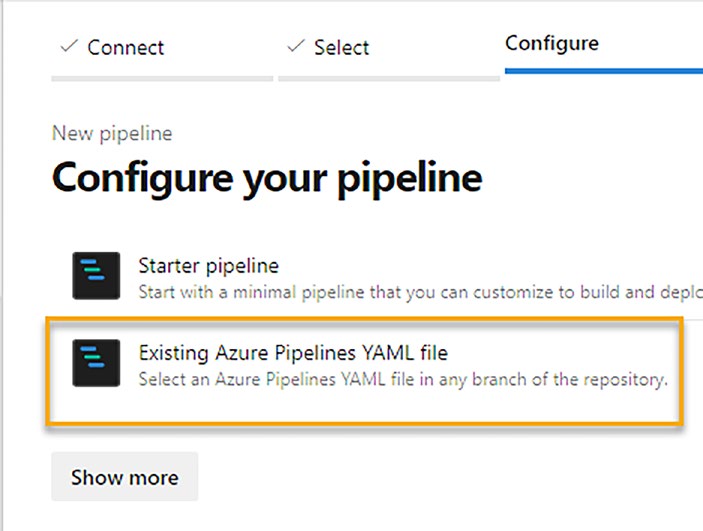Click the New pipeline label
The width and height of the screenshot is (703, 531).
pyautogui.click(x=112, y=133)
